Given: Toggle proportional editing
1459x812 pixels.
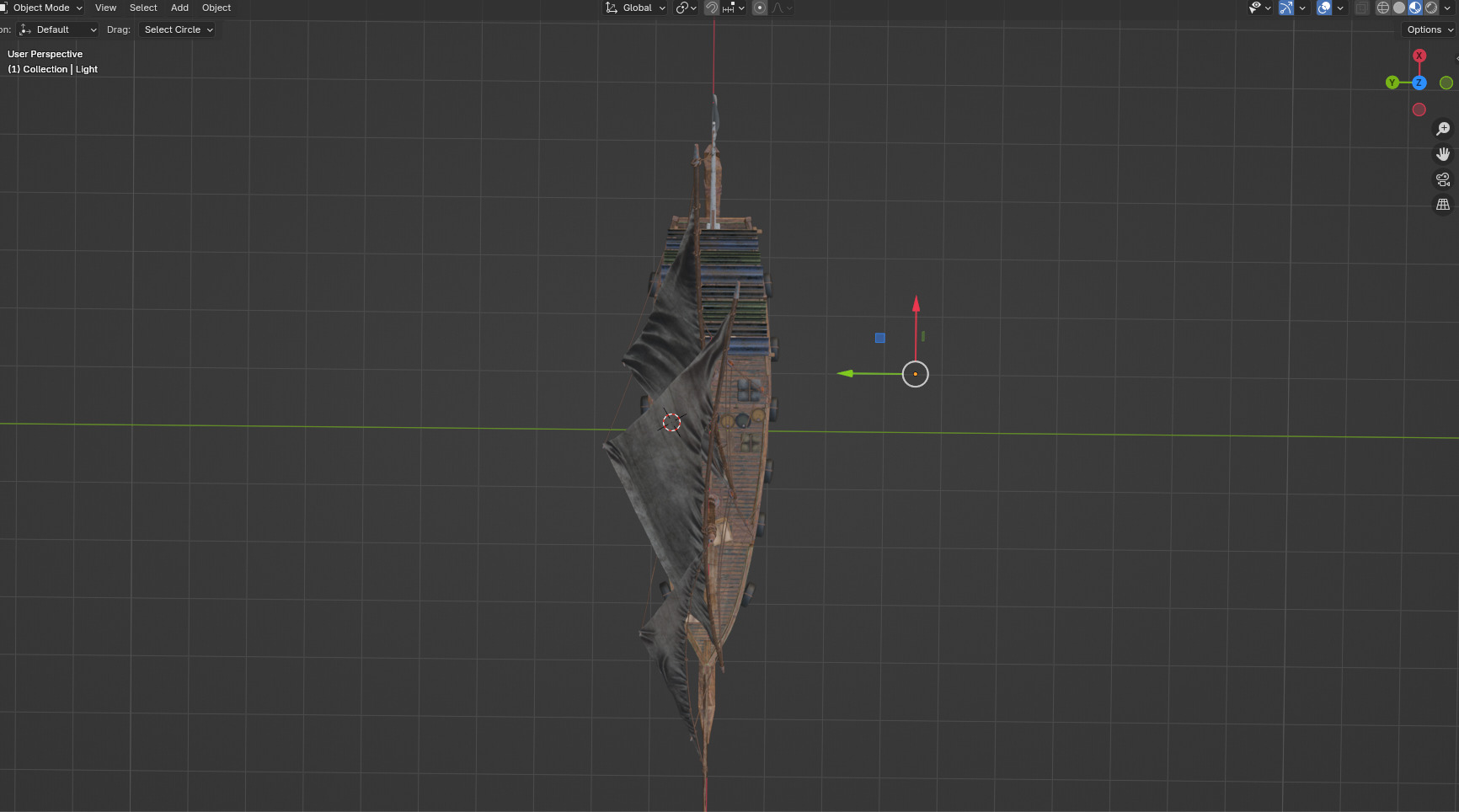Looking at the screenshot, I should tap(760, 8).
